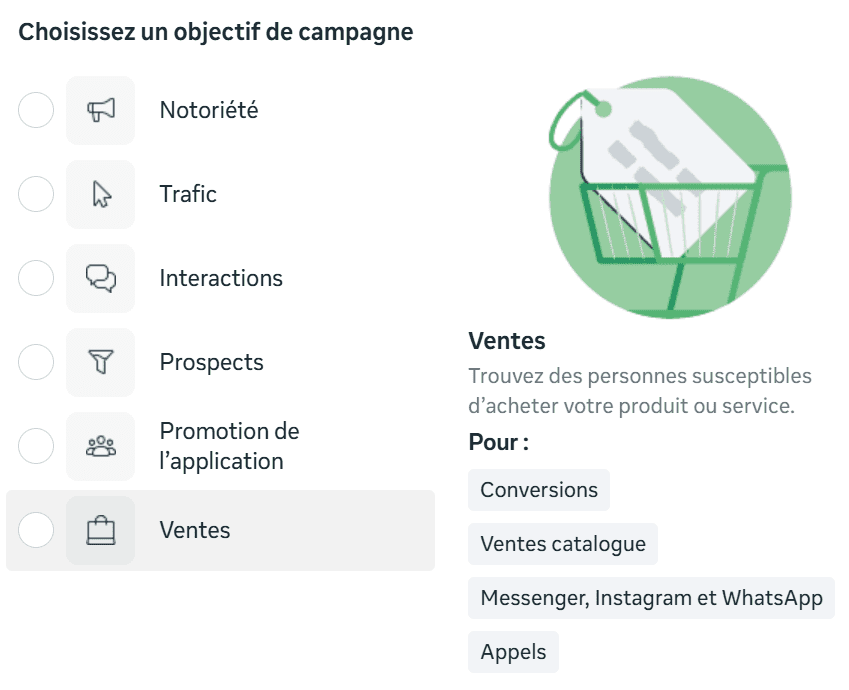Viewport: 849px width, 690px height.
Task: Click the campaign objective title text
Action: pos(217,31)
